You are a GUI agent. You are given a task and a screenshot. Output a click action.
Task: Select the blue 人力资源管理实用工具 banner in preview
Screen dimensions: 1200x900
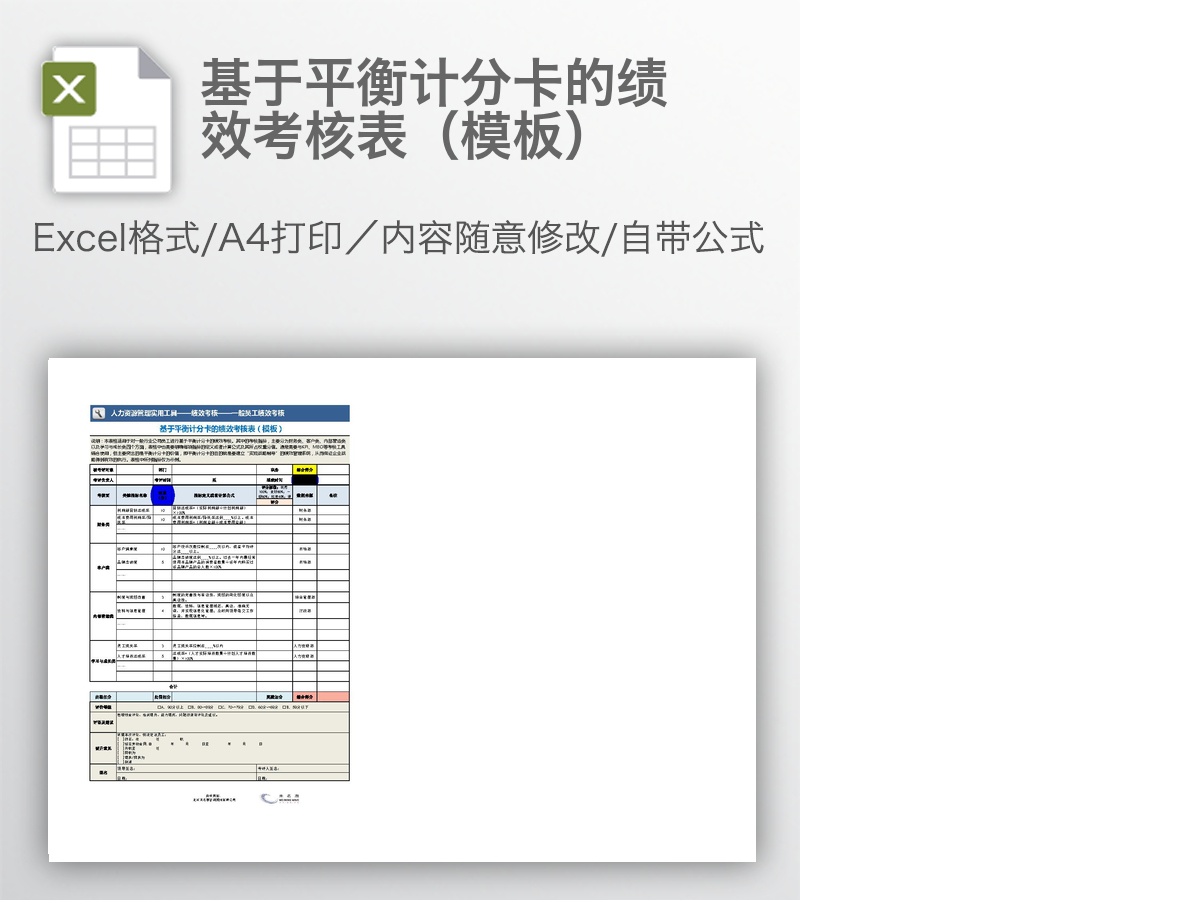219,413
